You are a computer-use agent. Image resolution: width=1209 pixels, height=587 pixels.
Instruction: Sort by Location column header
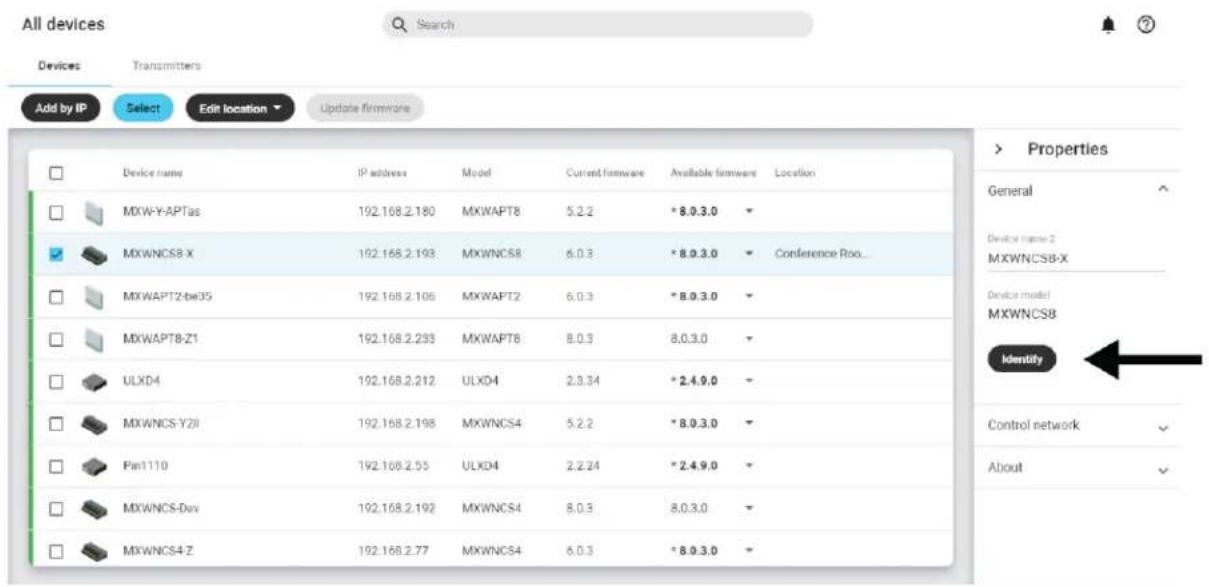coord(794,173)
